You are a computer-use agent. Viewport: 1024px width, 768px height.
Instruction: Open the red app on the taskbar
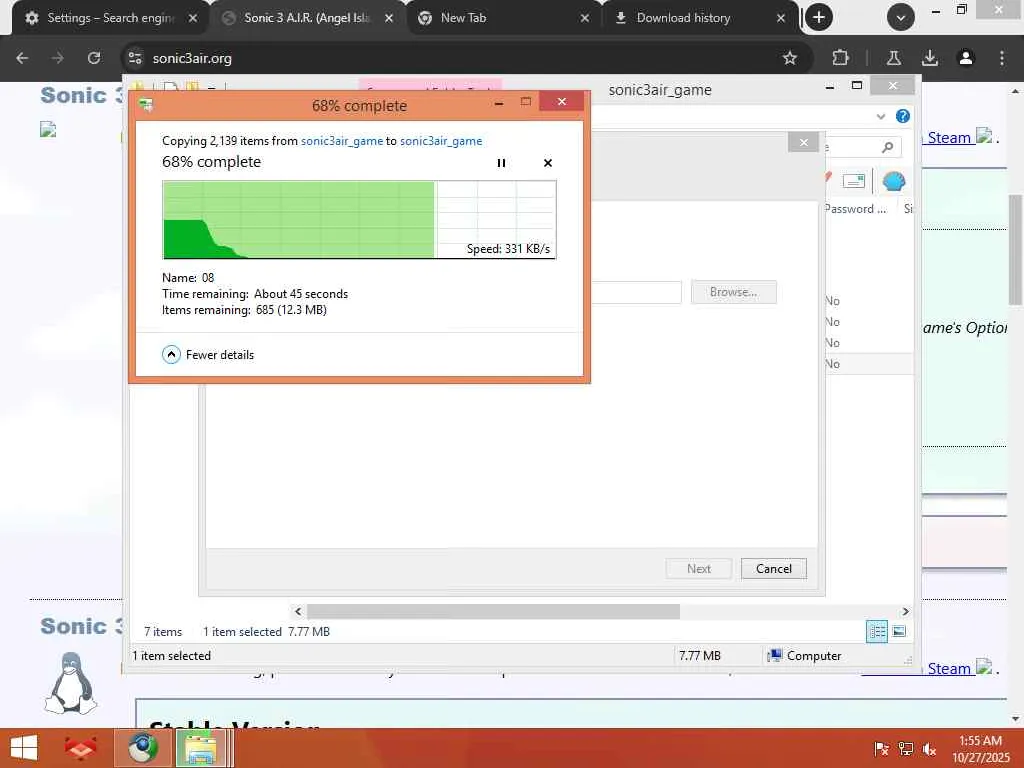pyautogui.click(x=80, y=748)
